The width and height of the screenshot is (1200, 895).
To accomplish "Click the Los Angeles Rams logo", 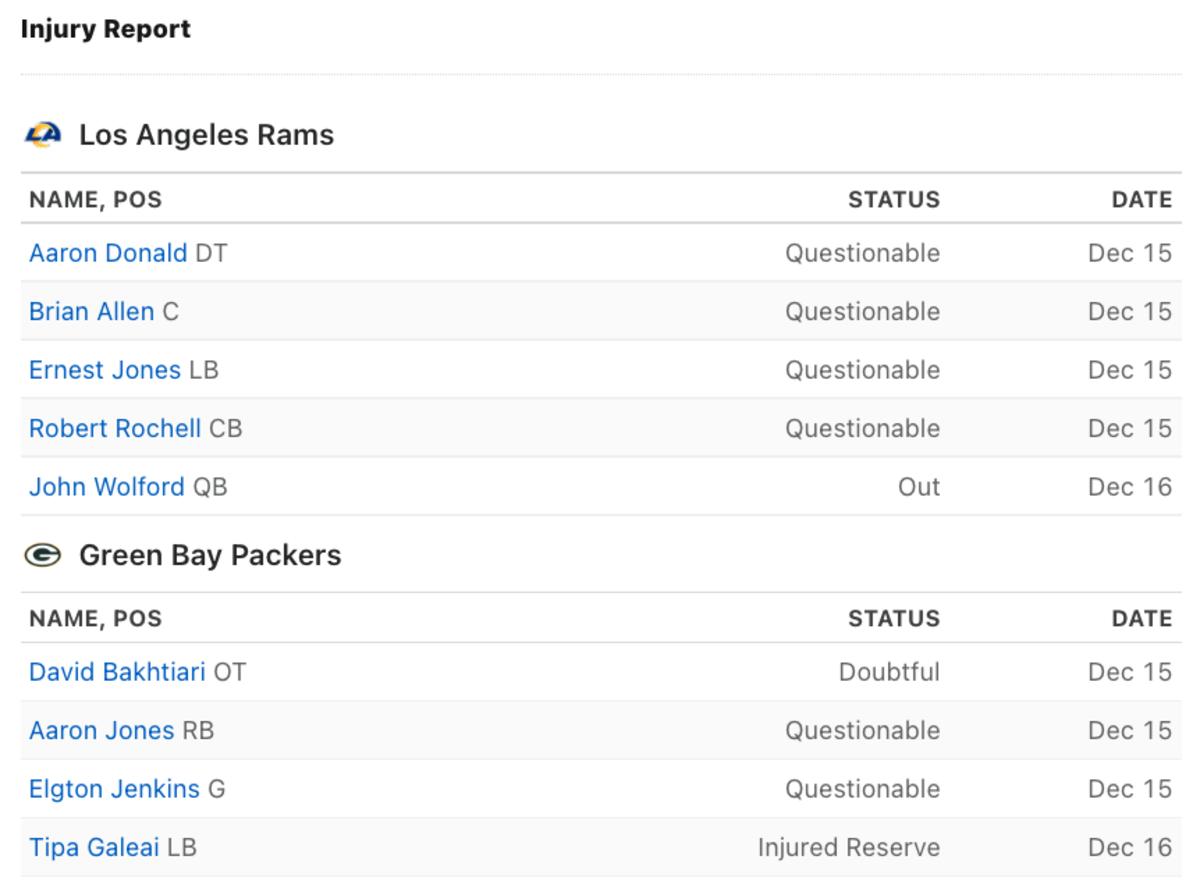I will pyautogui.click(x=43, y=134).
